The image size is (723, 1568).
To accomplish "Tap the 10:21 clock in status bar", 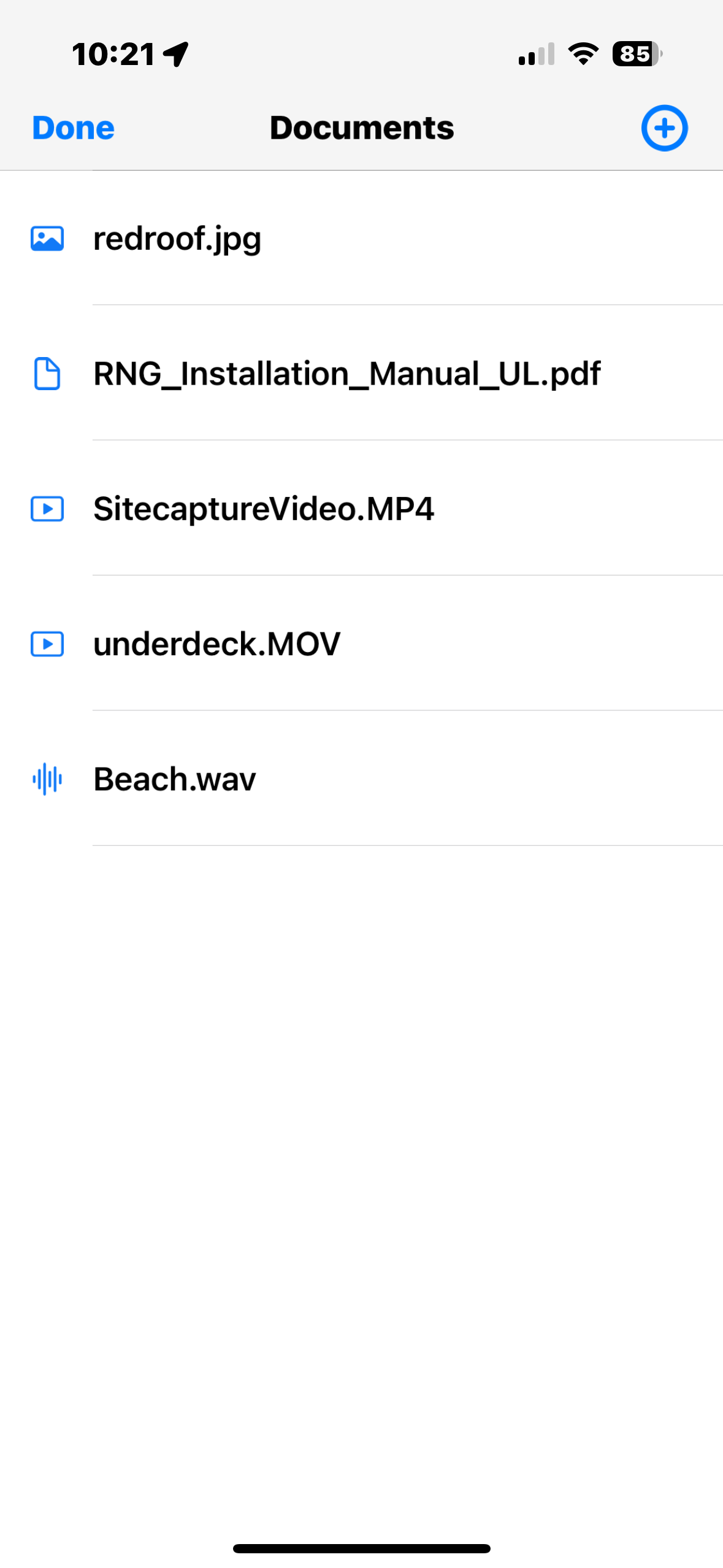I will tap(113, 54).
